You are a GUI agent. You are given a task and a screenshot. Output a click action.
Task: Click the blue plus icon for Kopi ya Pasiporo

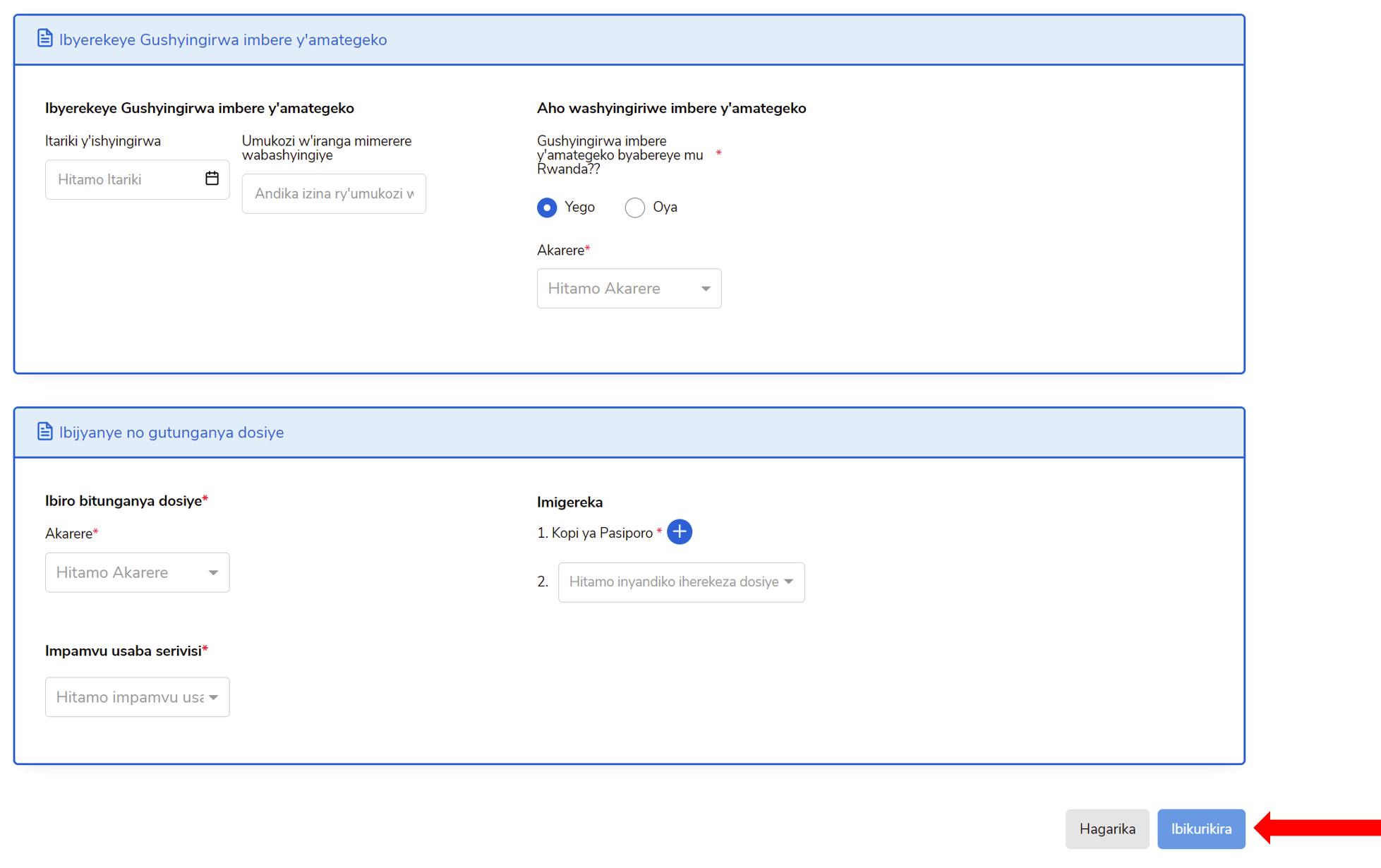point(679,532)
